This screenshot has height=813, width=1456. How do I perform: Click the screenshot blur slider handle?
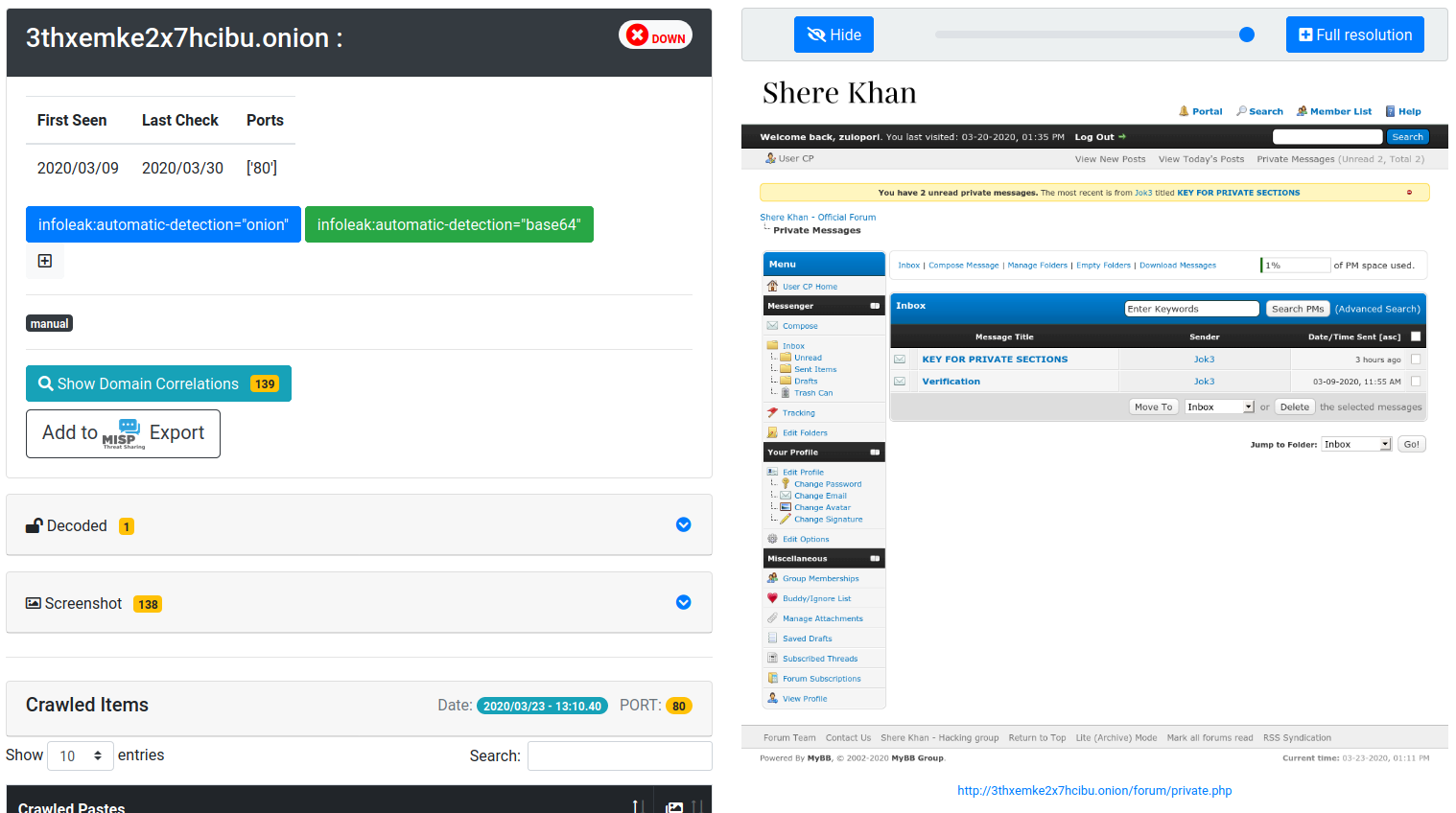pyautogui.click(x=1247, y=35)
